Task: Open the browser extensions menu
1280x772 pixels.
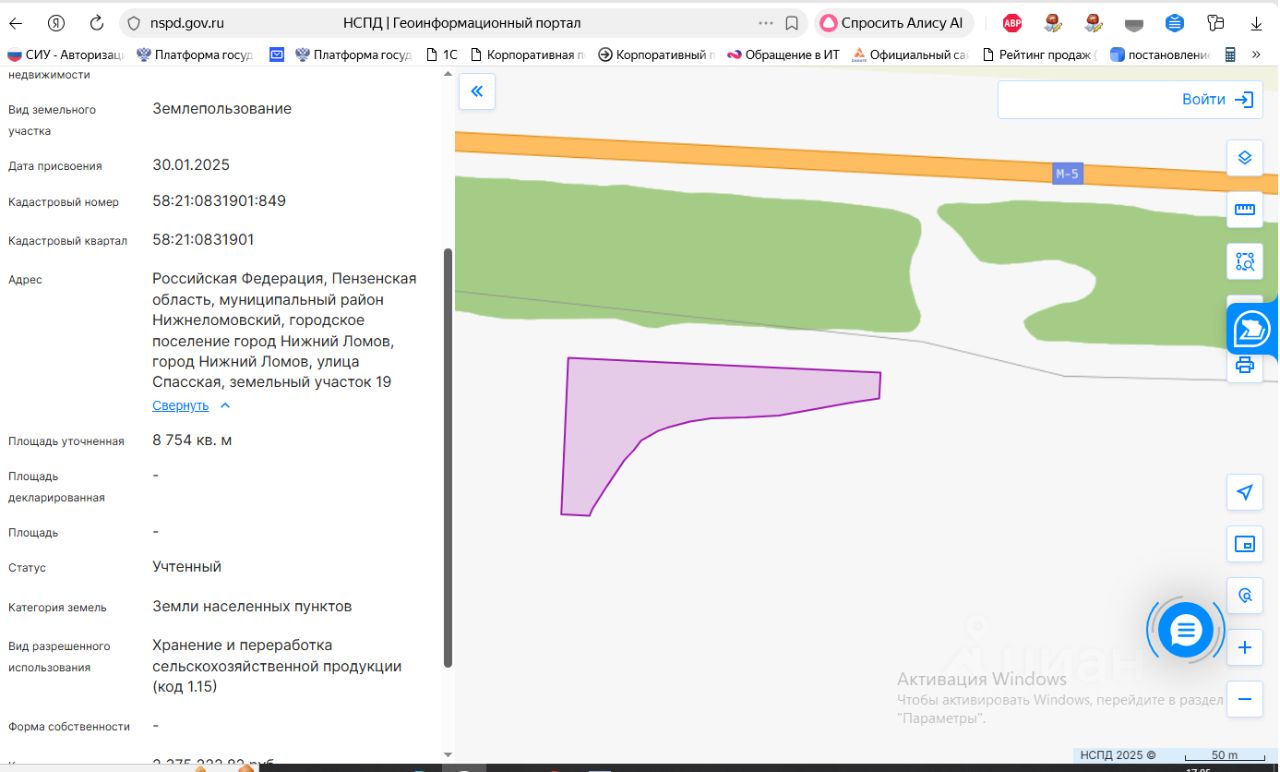Action: 1216,23
